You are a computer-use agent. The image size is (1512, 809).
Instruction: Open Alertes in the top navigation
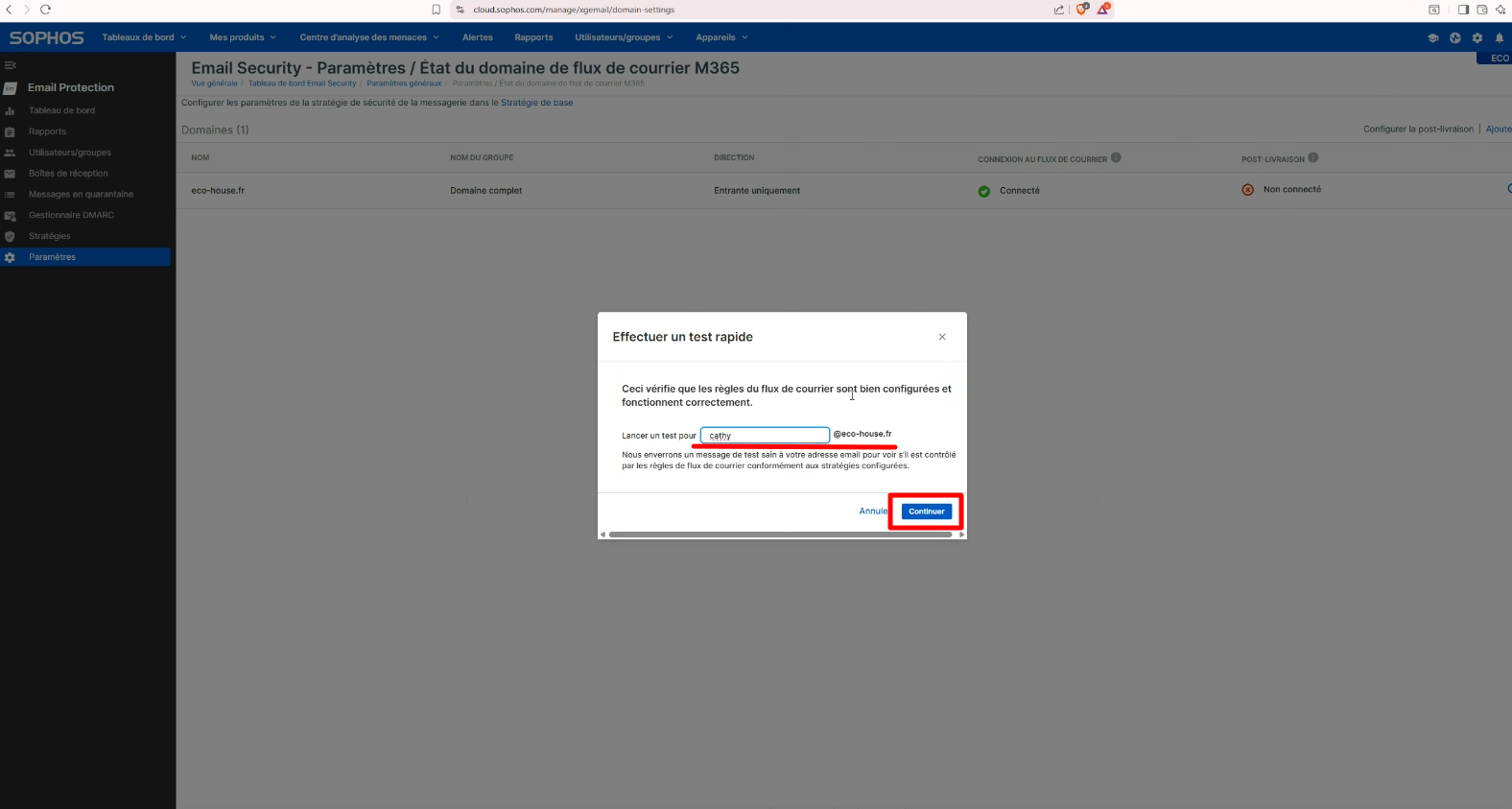478,37
